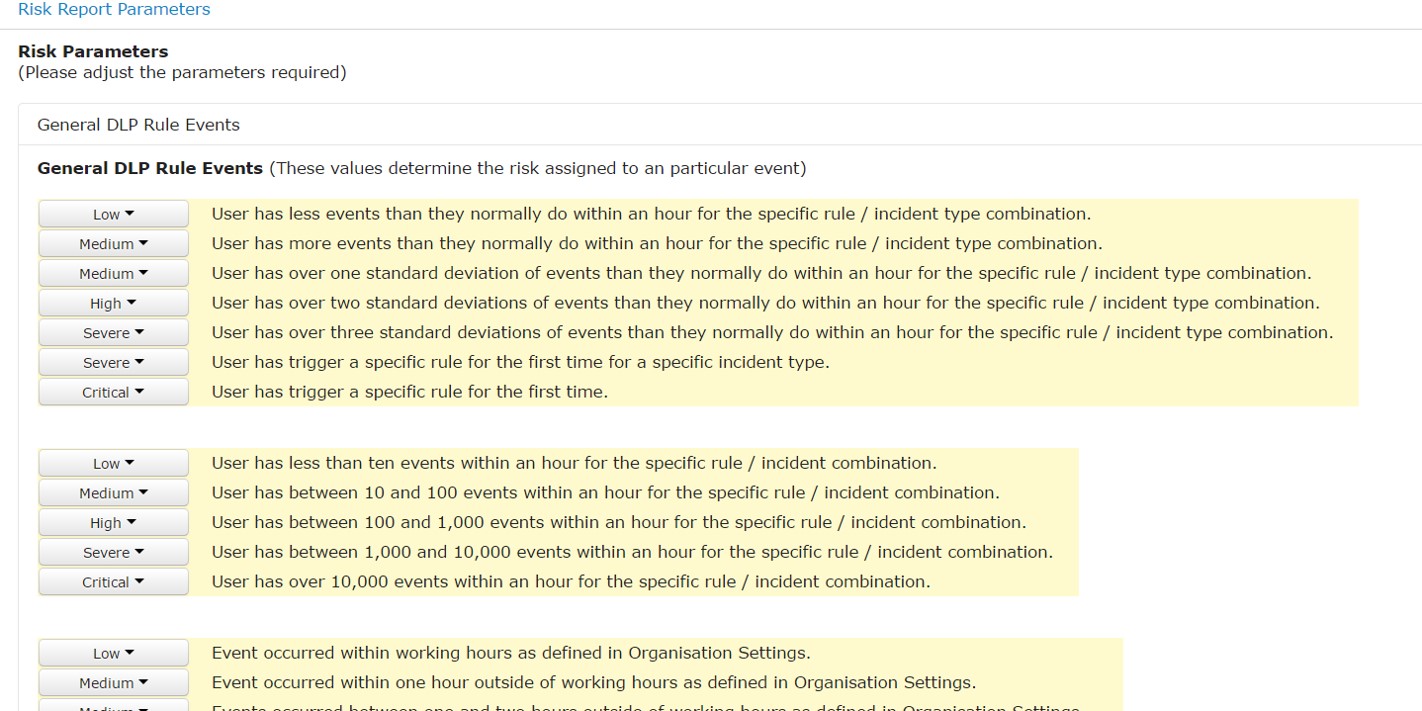Open Critical dropdown for rule triggered first time
Viewport: 1422px width, 711px height.
click(113, 392)
